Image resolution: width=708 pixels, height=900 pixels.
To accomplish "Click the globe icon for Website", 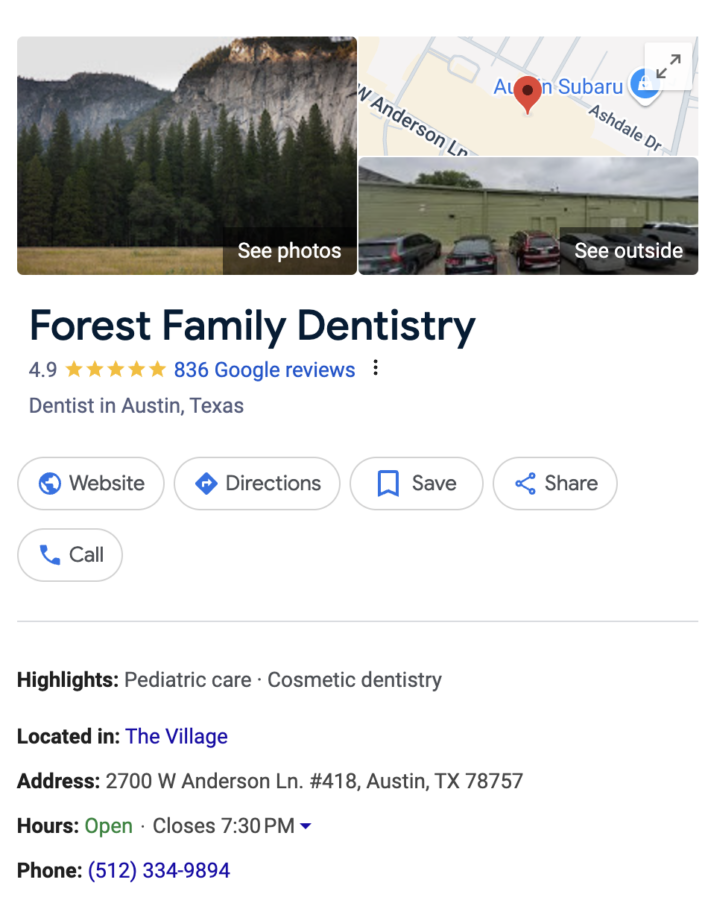I will tap(50, 484).
